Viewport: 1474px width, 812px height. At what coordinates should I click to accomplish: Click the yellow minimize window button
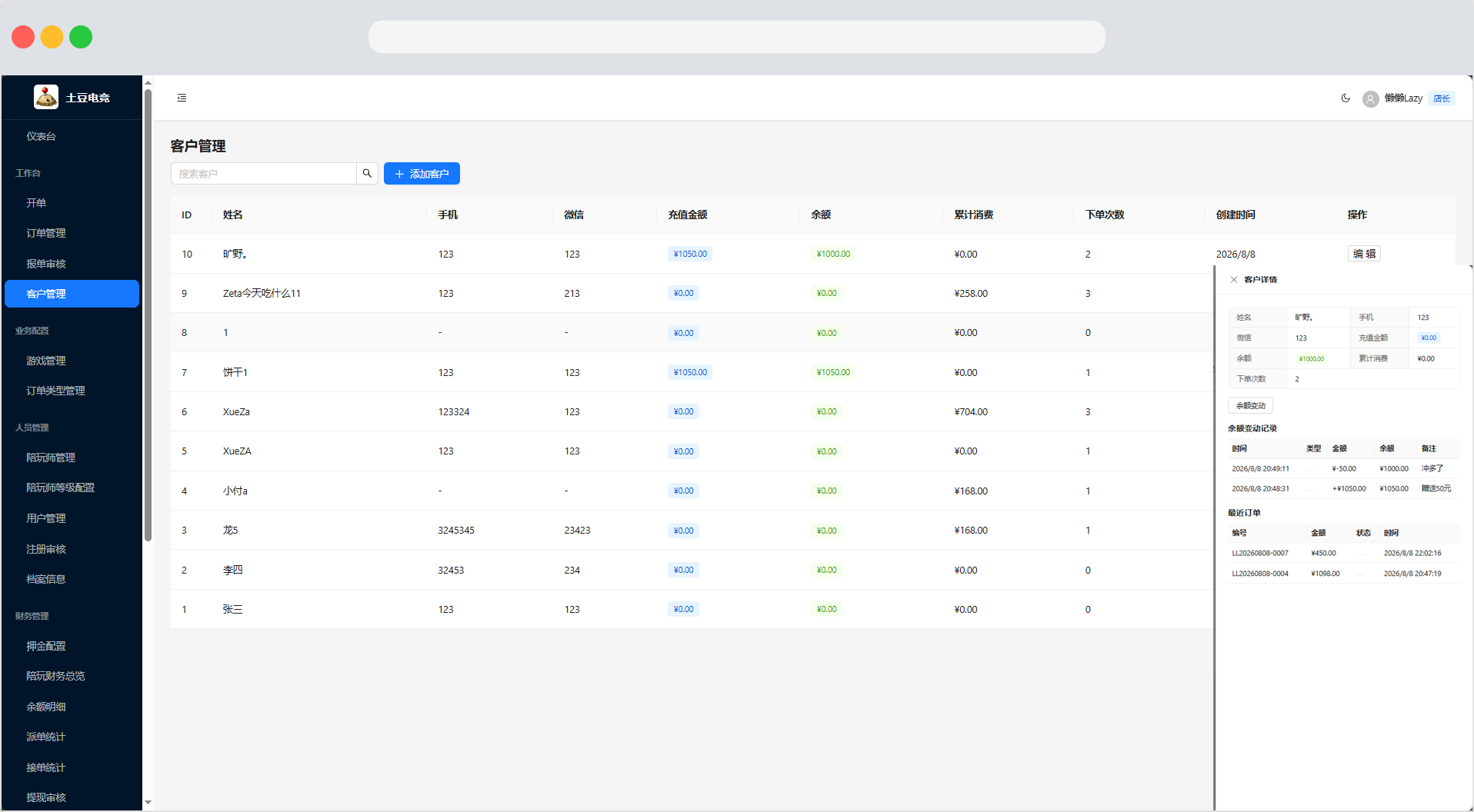point(52,37)
